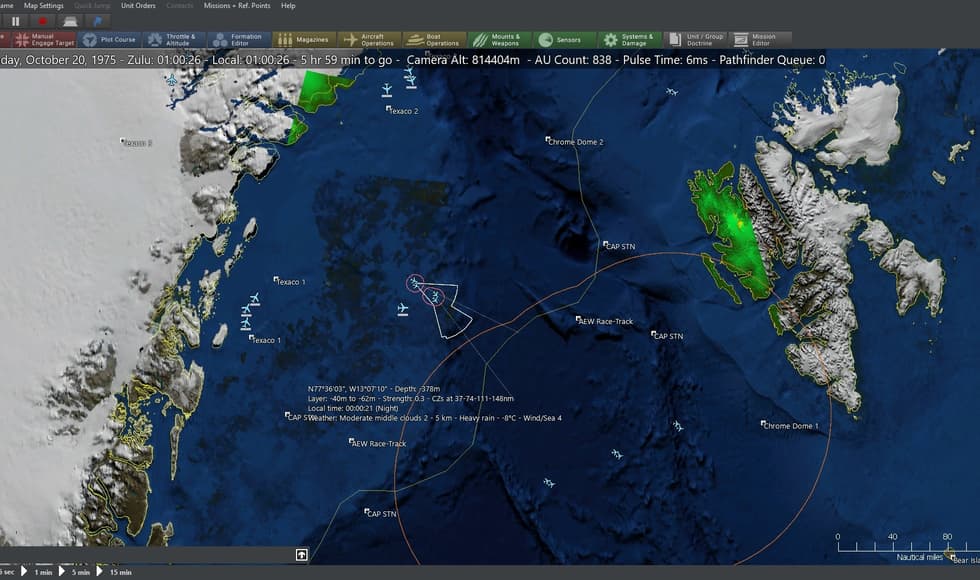980x580 pixels.
Task: Click the Pathfinder Queue: 0 readout
Action: coord(772,60)
